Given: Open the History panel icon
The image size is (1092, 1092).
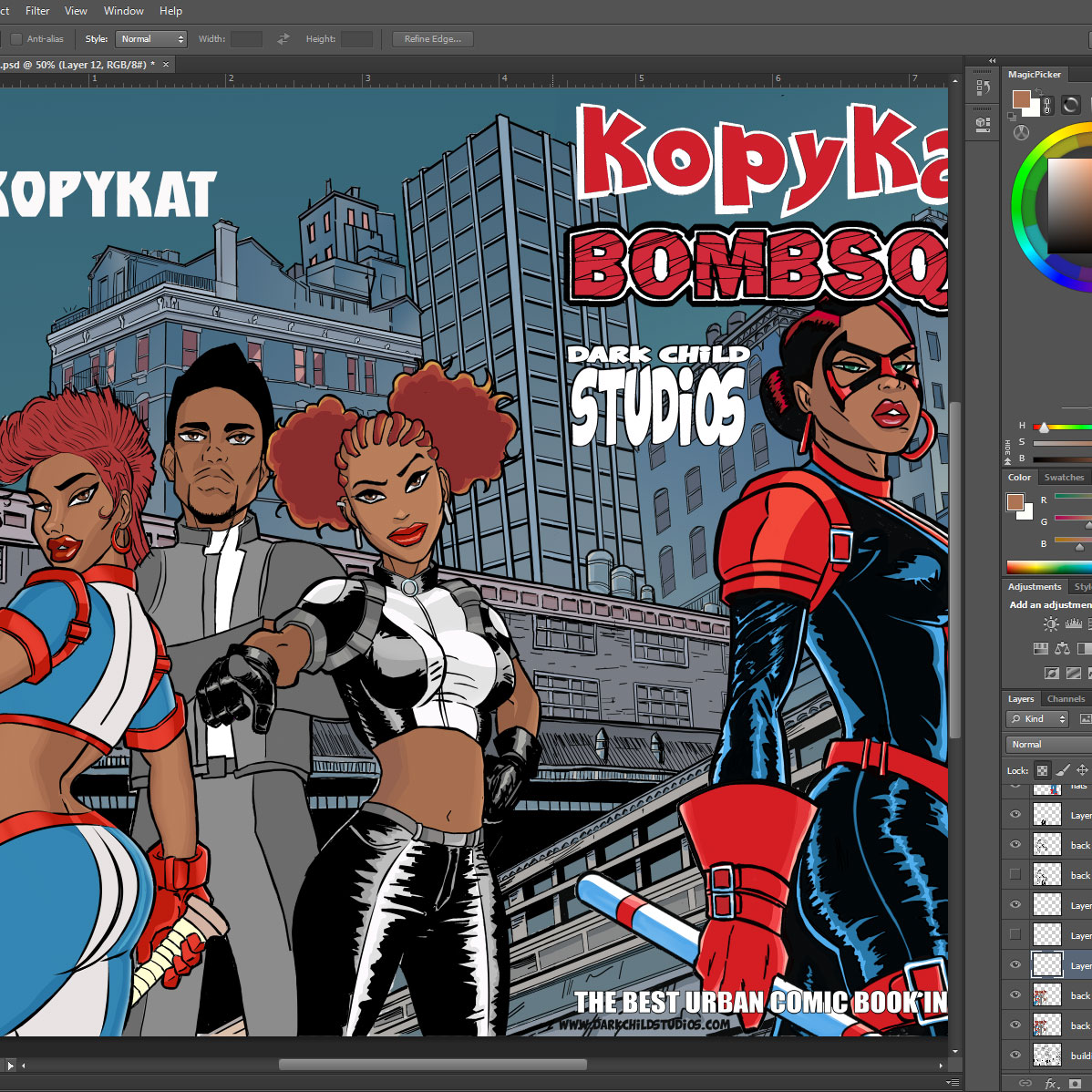Looking at the screenshot, I should 984,88.
